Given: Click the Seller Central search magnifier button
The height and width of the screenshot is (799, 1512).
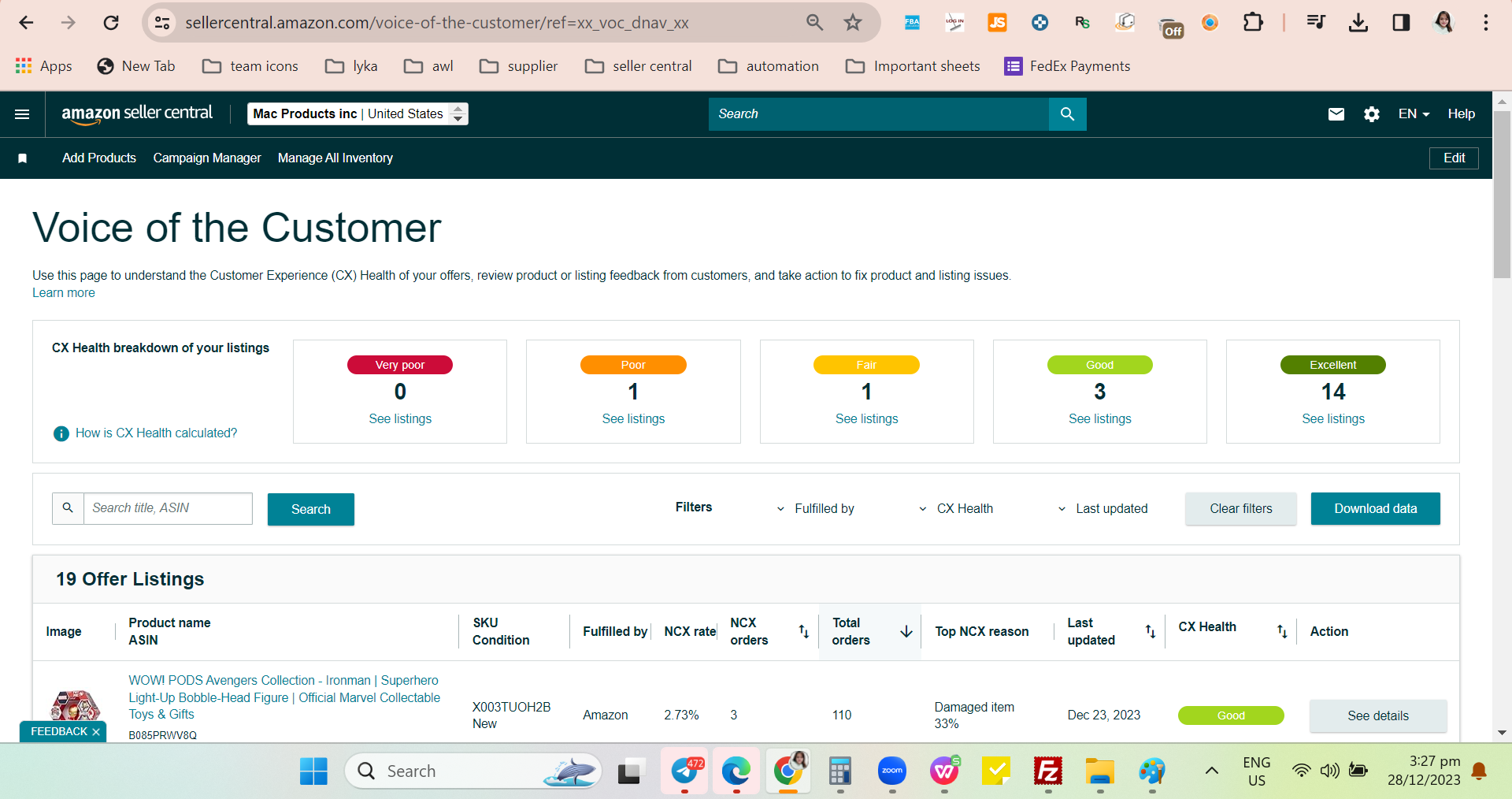Looking at the screenshot, I should point(1067,114).
